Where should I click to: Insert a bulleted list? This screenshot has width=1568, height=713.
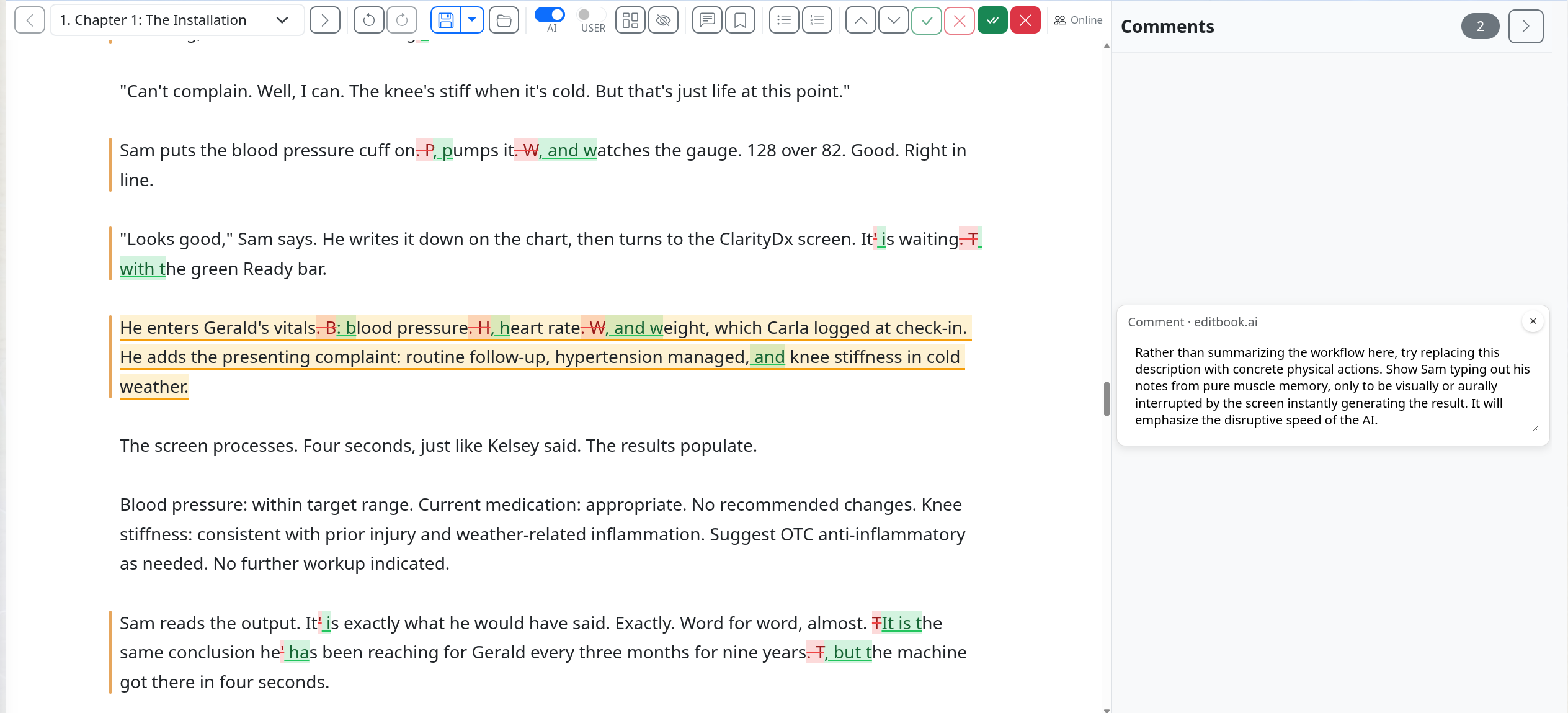click(784, 20)
